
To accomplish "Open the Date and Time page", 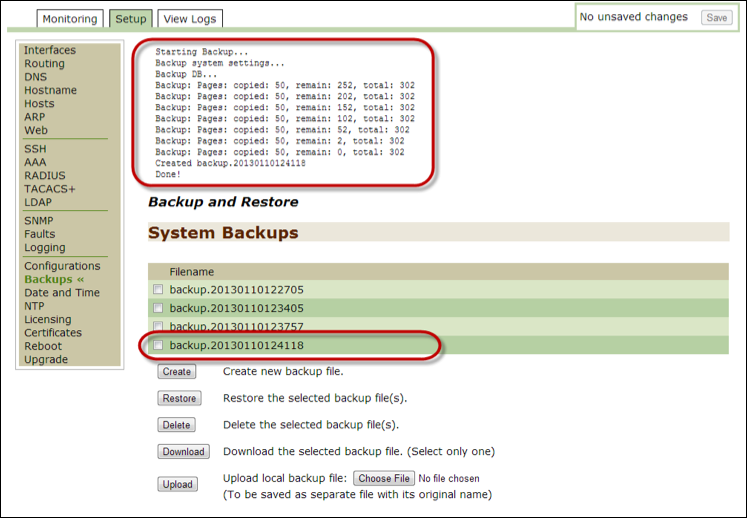I will (62, 293).
